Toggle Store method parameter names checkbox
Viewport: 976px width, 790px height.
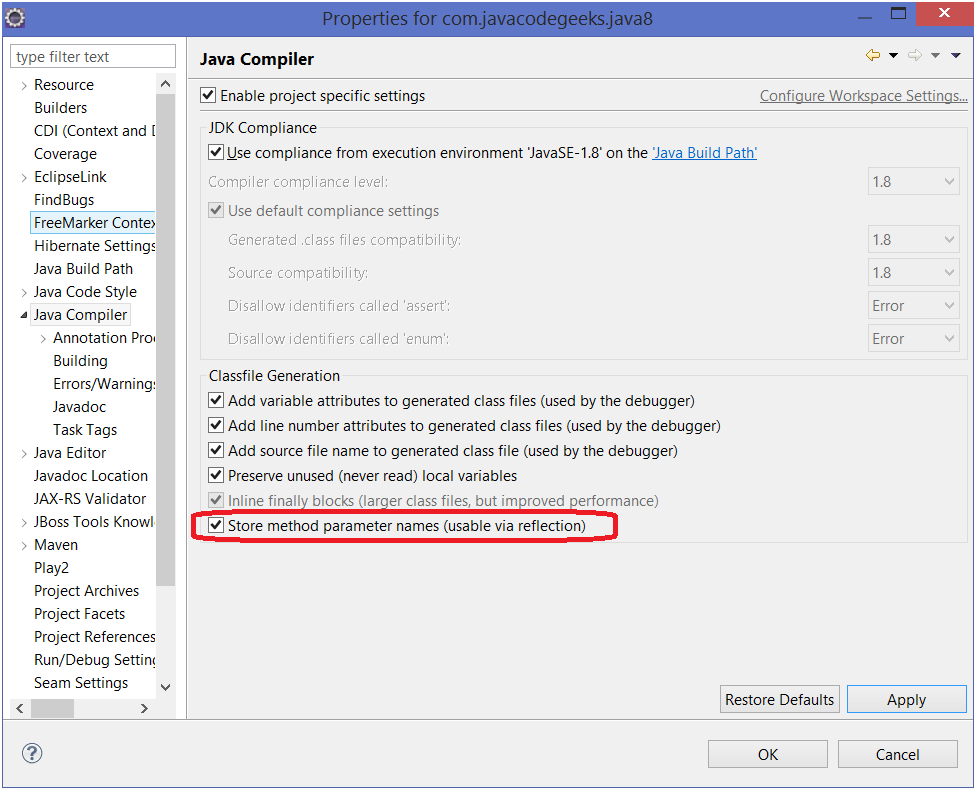(x=216, y=525)
